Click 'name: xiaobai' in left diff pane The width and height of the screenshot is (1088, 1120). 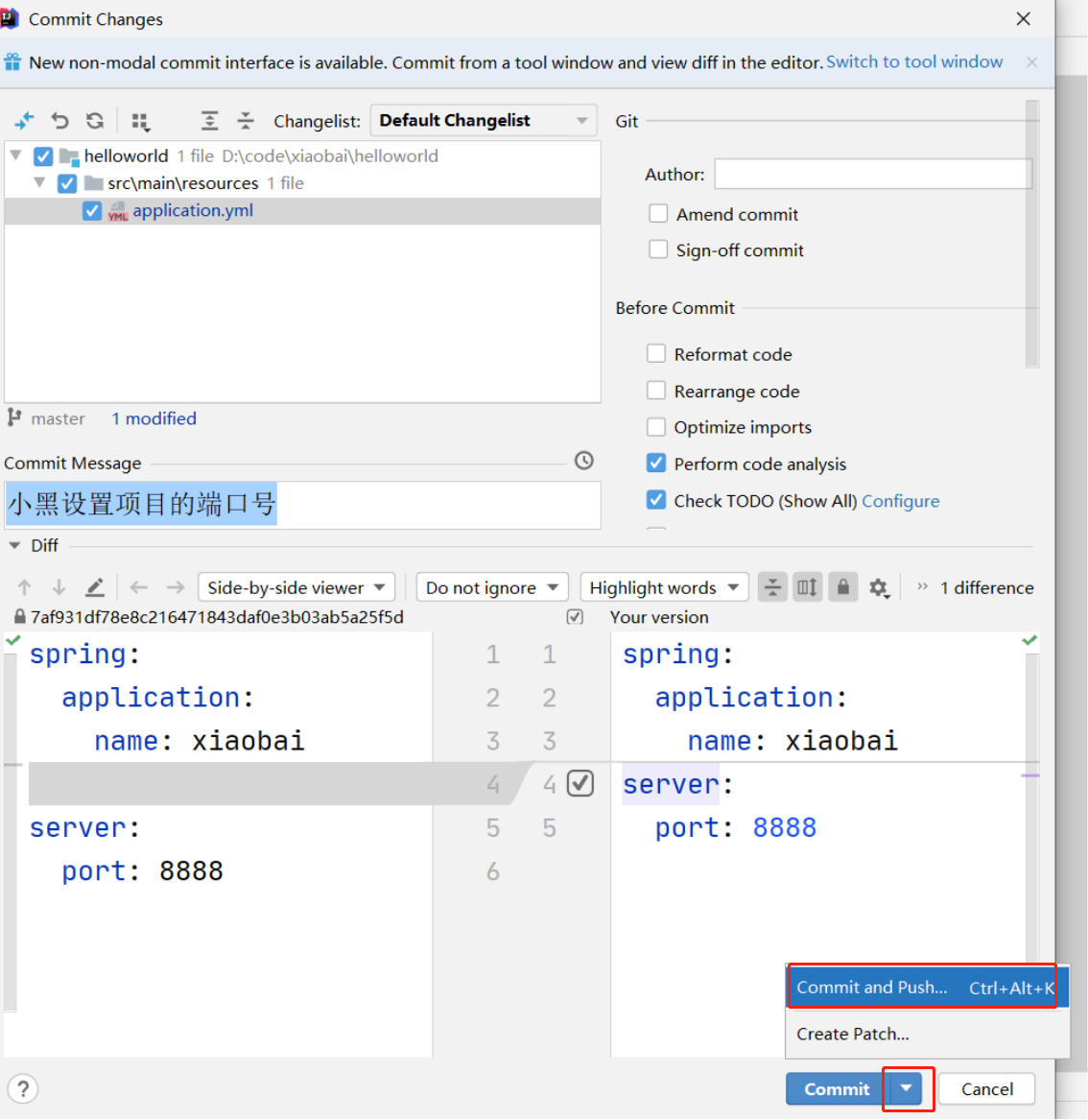[x=200, y=741]
